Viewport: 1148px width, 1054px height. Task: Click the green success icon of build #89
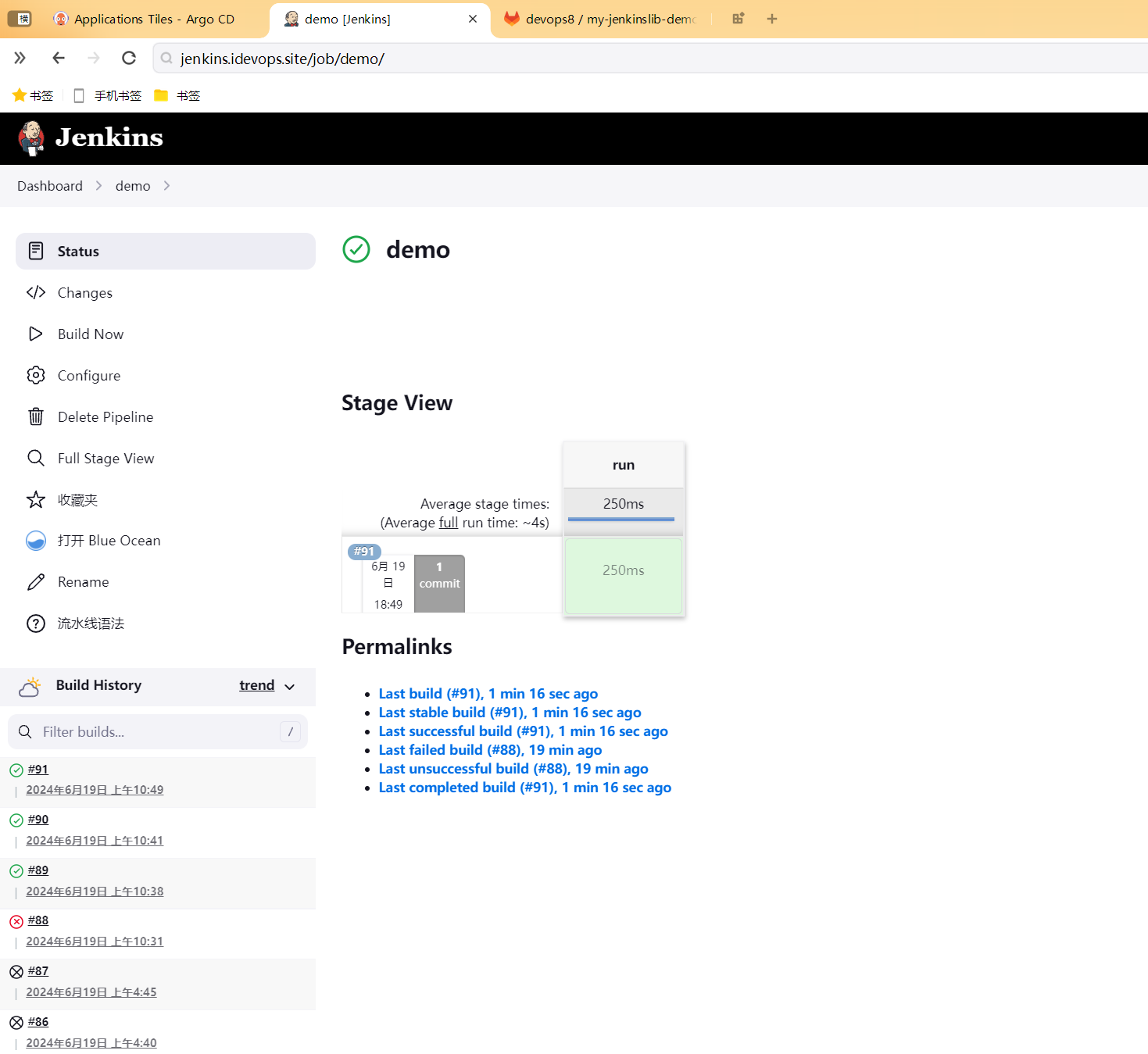coord(16,871)
